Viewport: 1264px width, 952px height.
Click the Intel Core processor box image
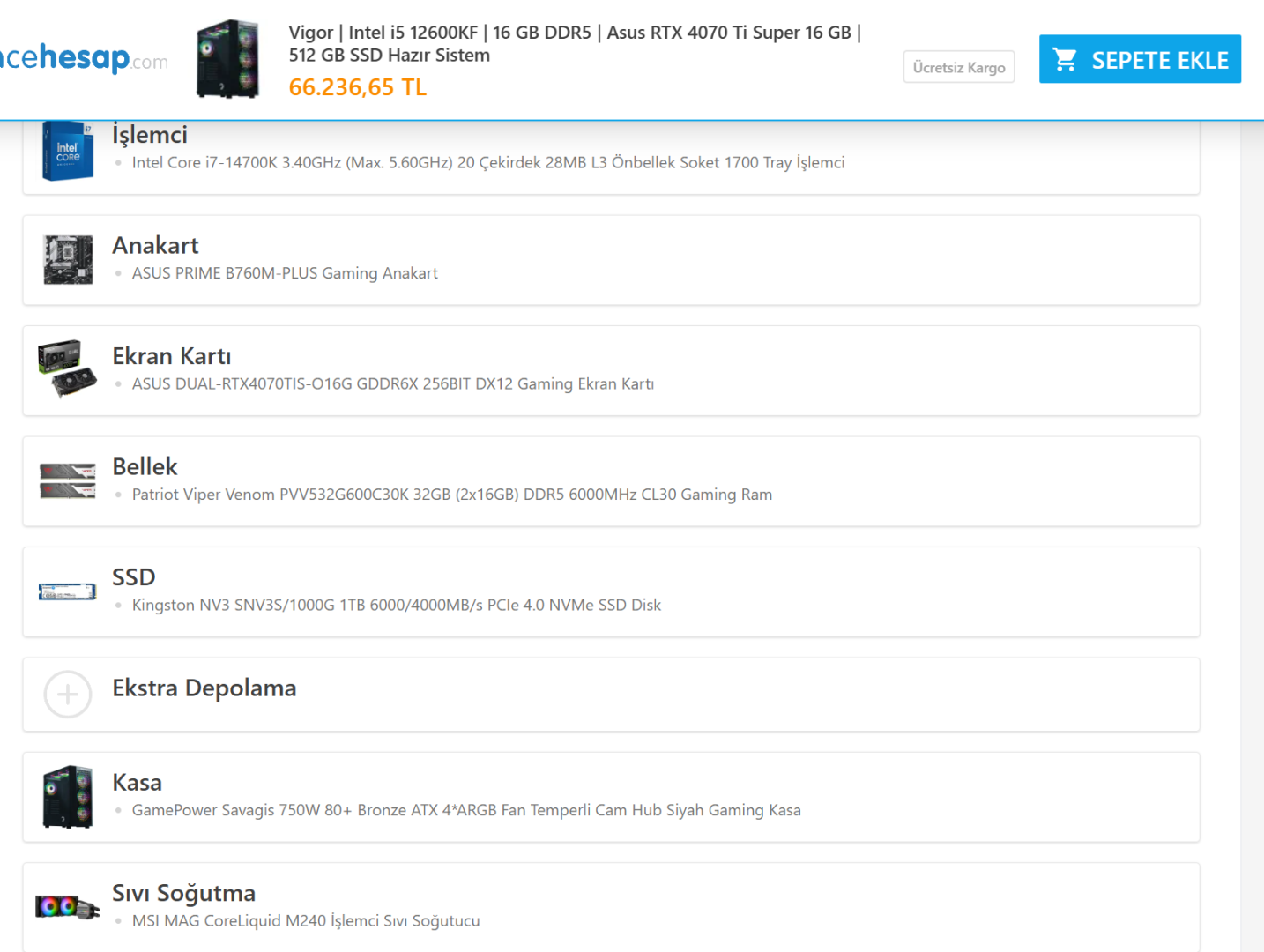68,151
